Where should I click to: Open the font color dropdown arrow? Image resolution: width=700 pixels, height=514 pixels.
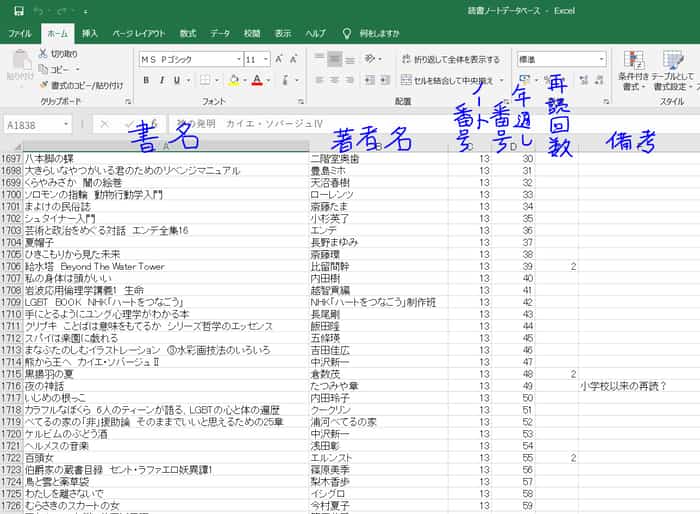pyautogui.click(x=268, y=80)
